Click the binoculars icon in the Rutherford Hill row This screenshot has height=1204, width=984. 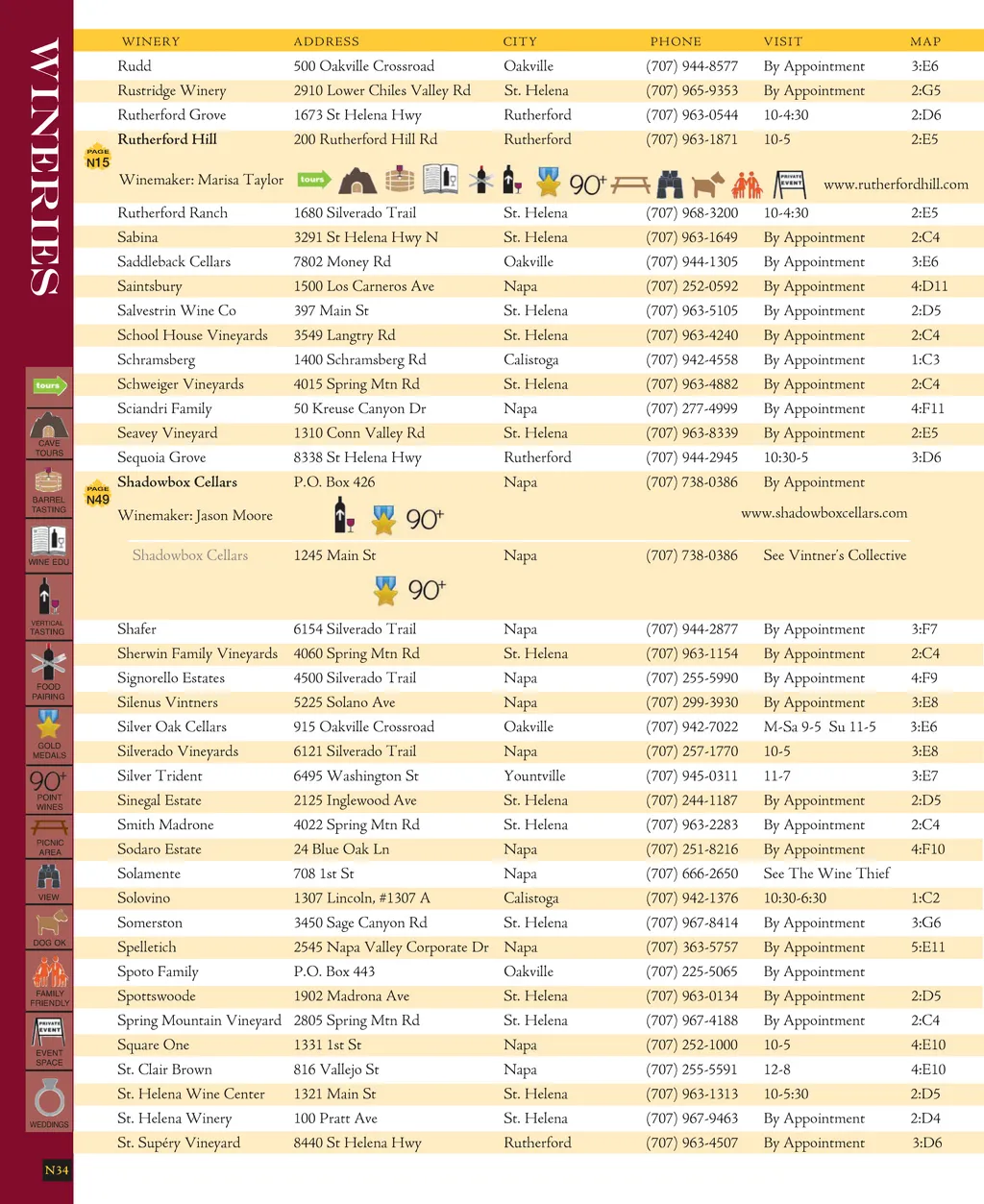coord(670,184)
